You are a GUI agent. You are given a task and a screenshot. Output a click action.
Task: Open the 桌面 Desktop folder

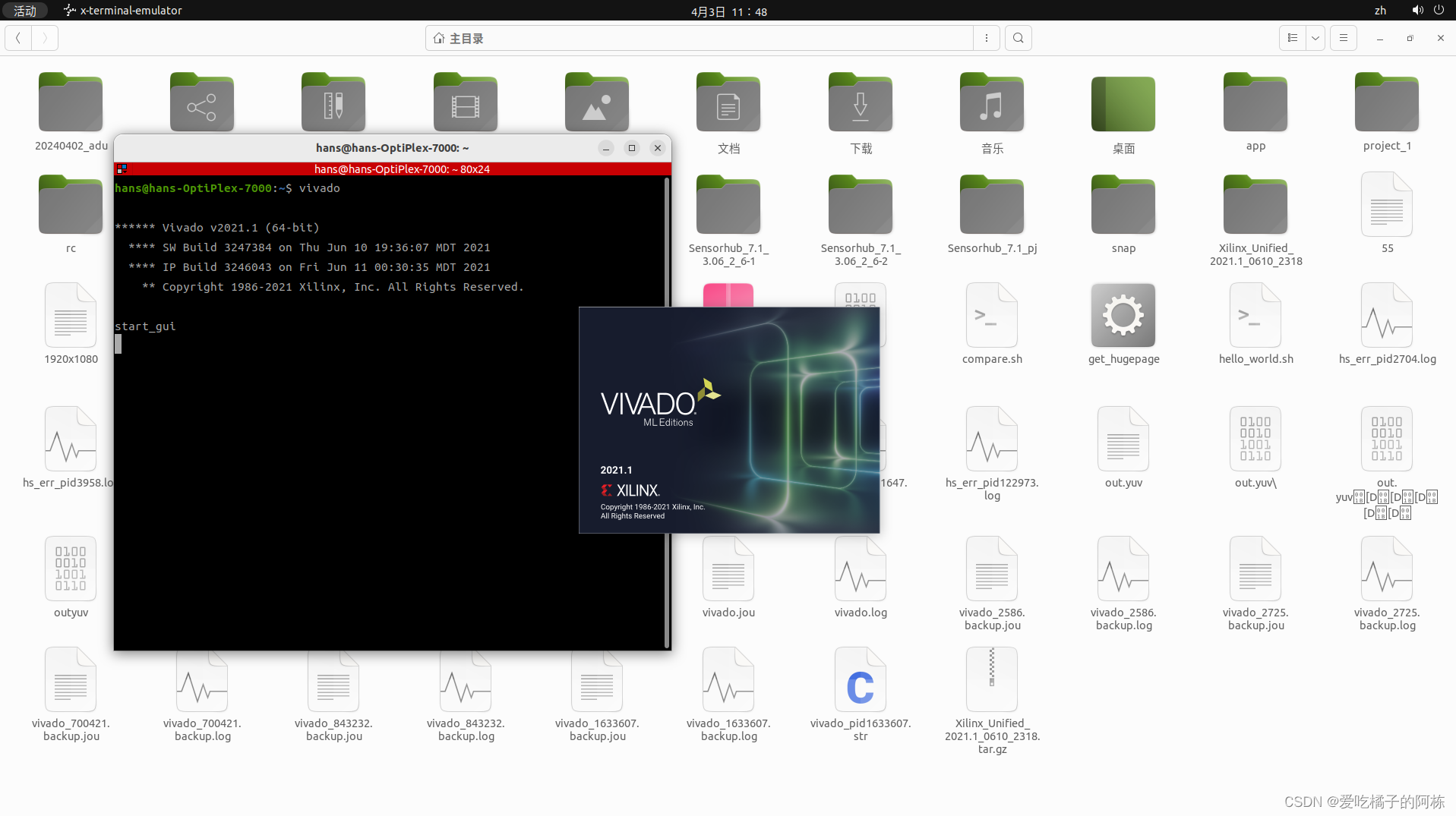1123,104
